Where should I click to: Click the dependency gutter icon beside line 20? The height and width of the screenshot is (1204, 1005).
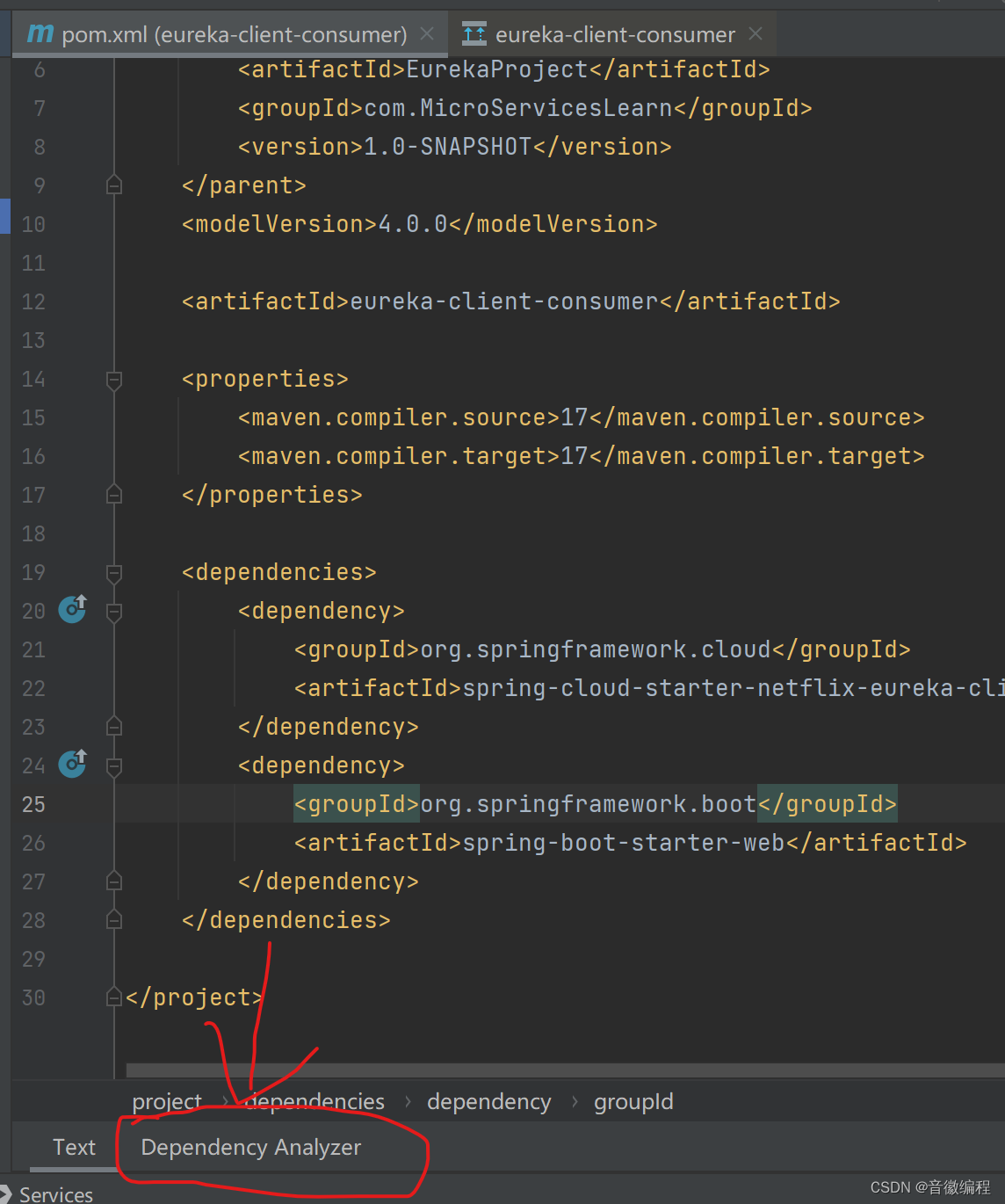72,609
